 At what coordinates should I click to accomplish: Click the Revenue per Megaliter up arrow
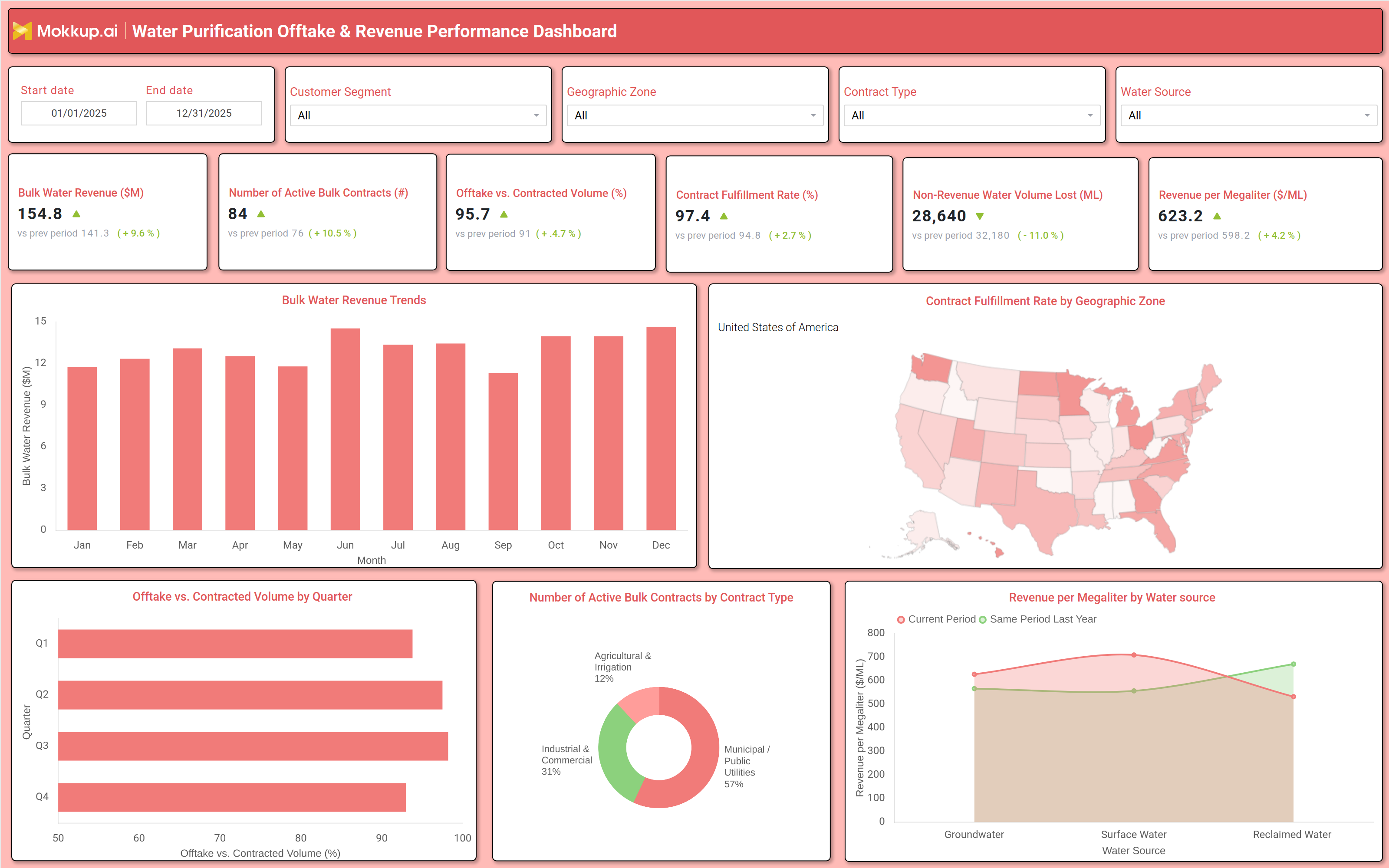click(x=1218, y=217)
